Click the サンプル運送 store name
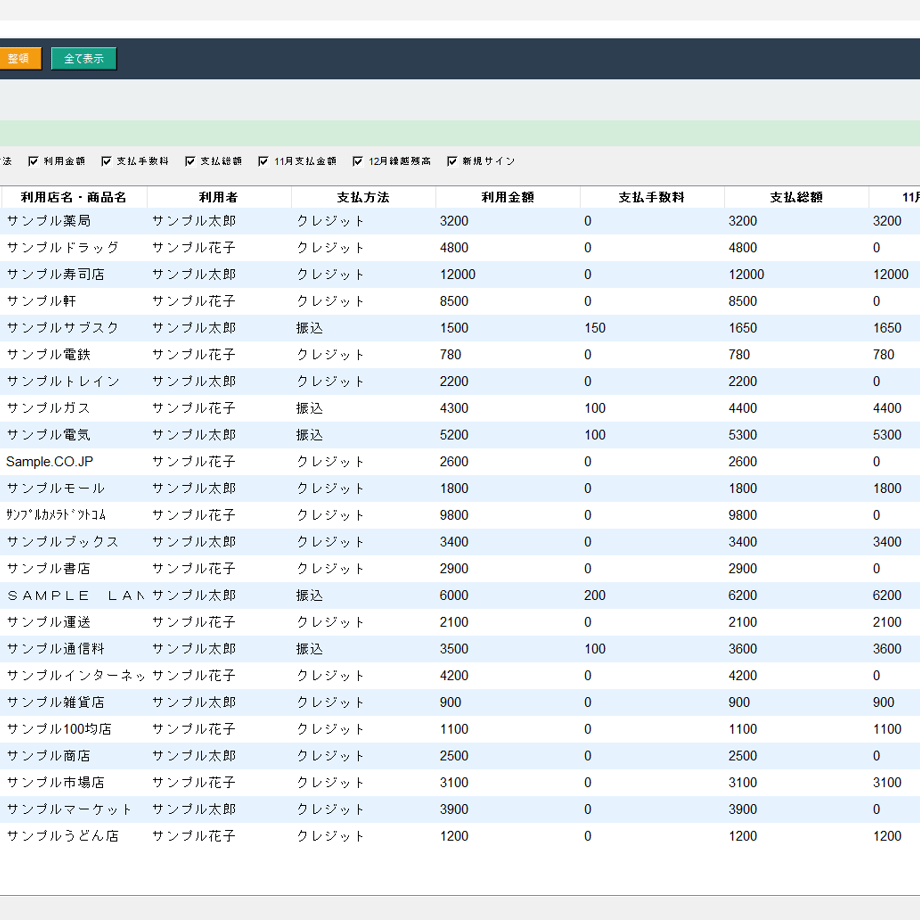Viewport: 920px width, 920px height. pyautogui.click(x=49, y=623)
